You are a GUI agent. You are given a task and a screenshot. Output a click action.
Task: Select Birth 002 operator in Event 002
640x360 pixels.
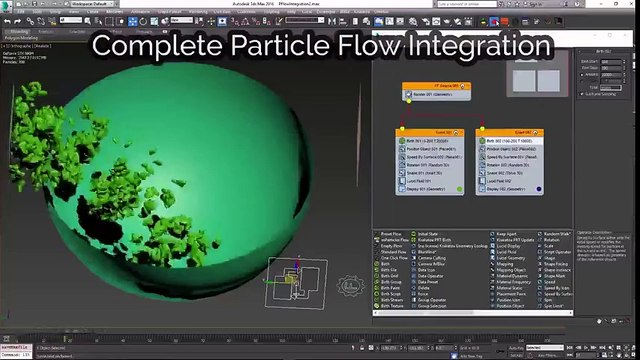(510, 141)
